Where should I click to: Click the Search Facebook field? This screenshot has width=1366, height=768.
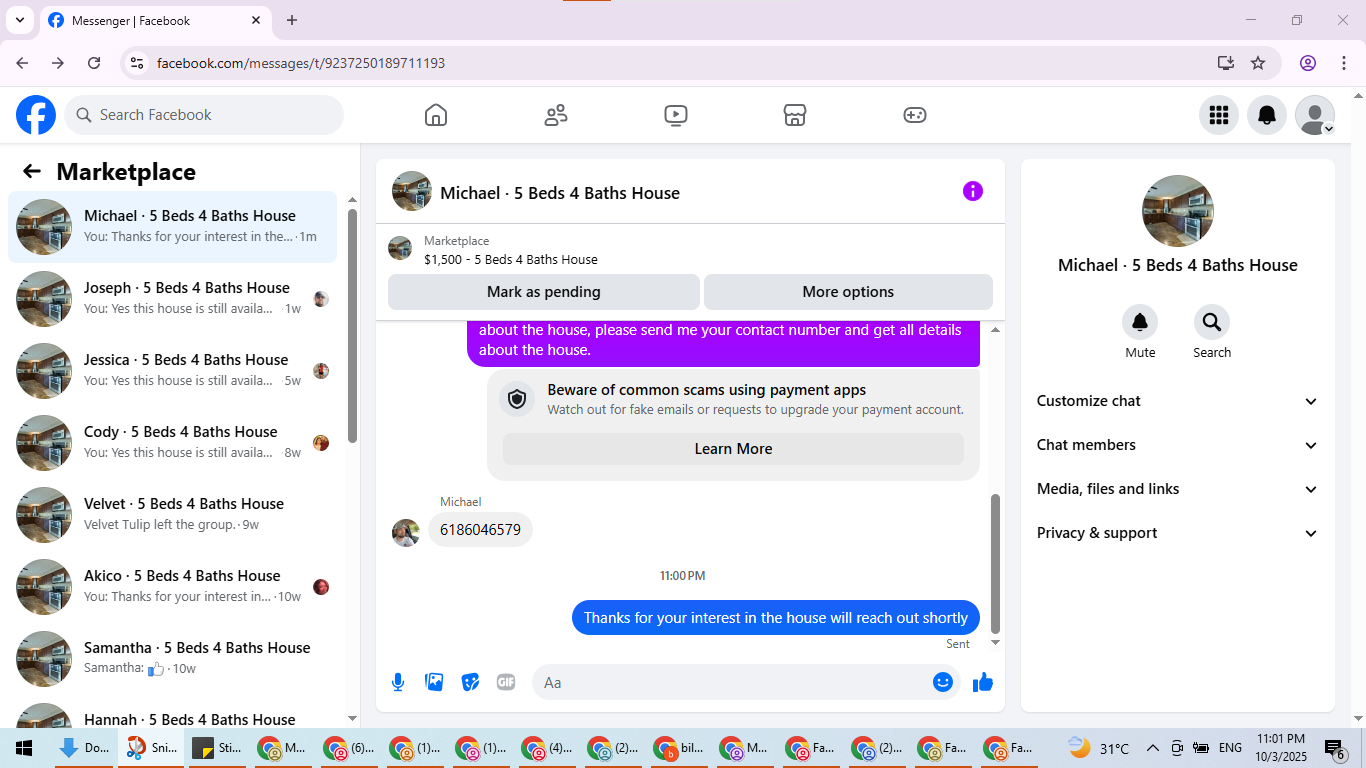[204, 115]
